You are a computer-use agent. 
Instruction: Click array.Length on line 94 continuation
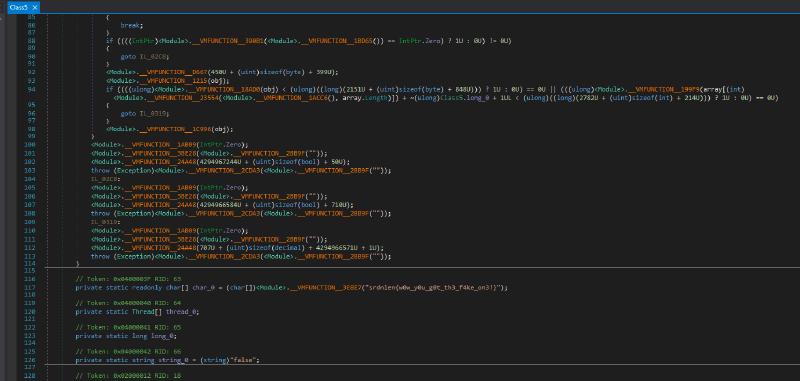(364, 97)
